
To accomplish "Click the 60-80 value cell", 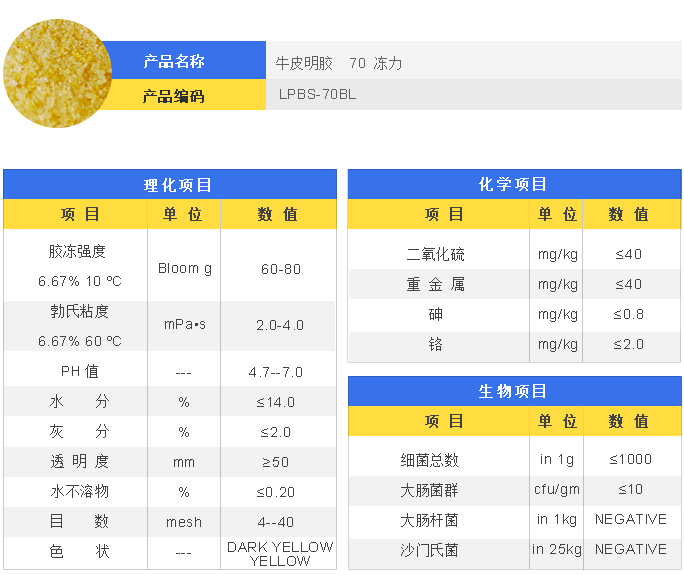I will click(x=280, y=269).
